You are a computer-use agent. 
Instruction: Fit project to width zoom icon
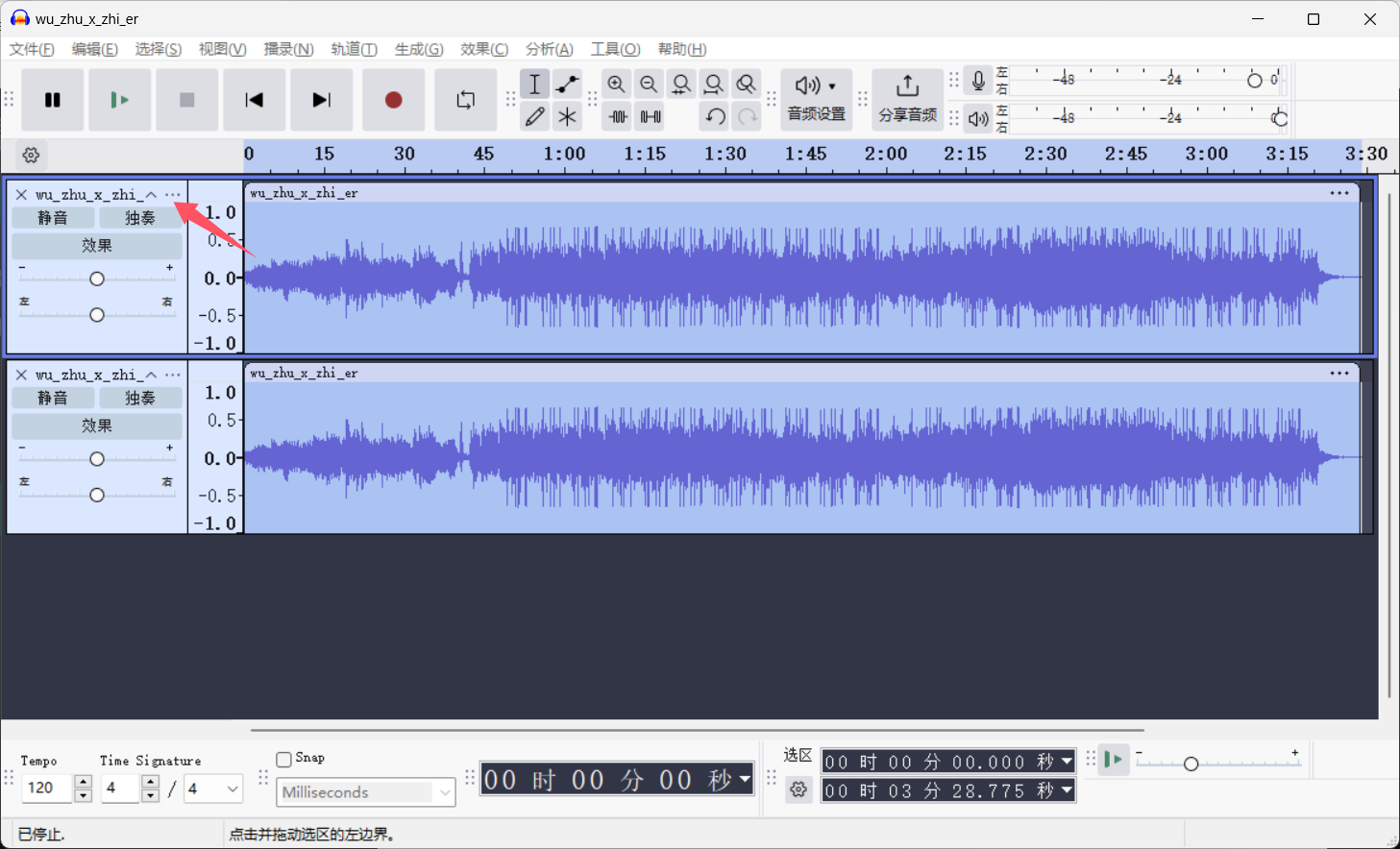tap(714, 85)
